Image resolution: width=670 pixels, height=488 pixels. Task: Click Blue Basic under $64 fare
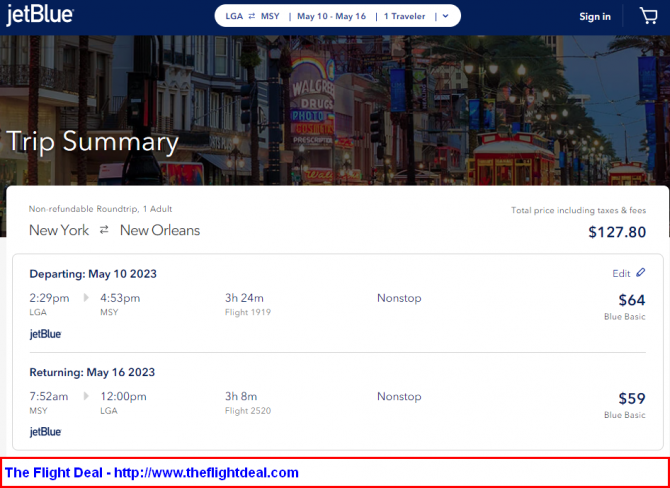click(x=625, y=317)
